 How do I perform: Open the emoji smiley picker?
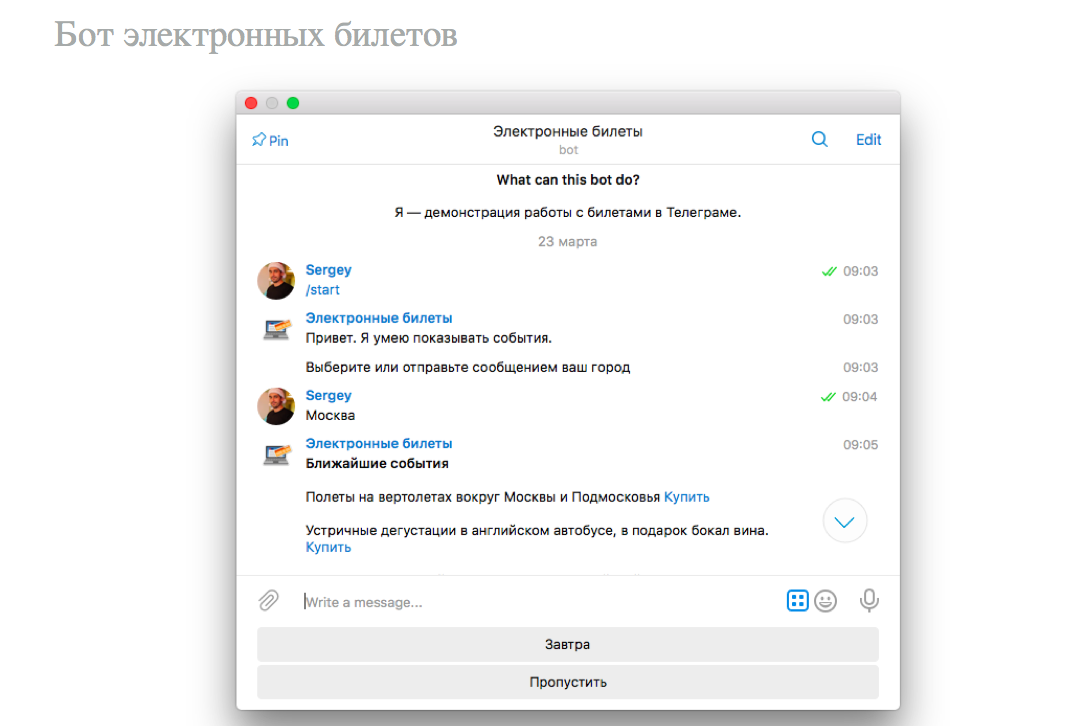coord(826,601)
